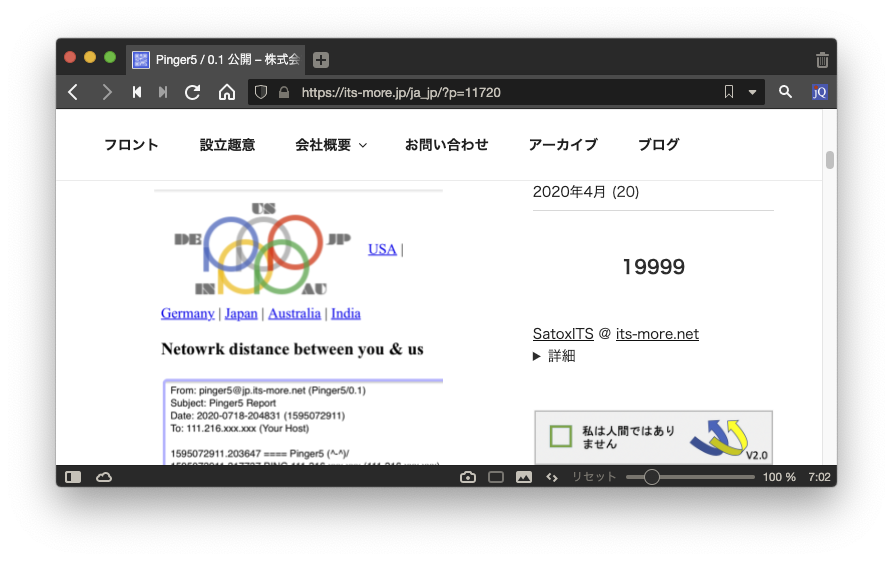
Task: Open the its-more.net link
Action: click(x=657, y=334)
